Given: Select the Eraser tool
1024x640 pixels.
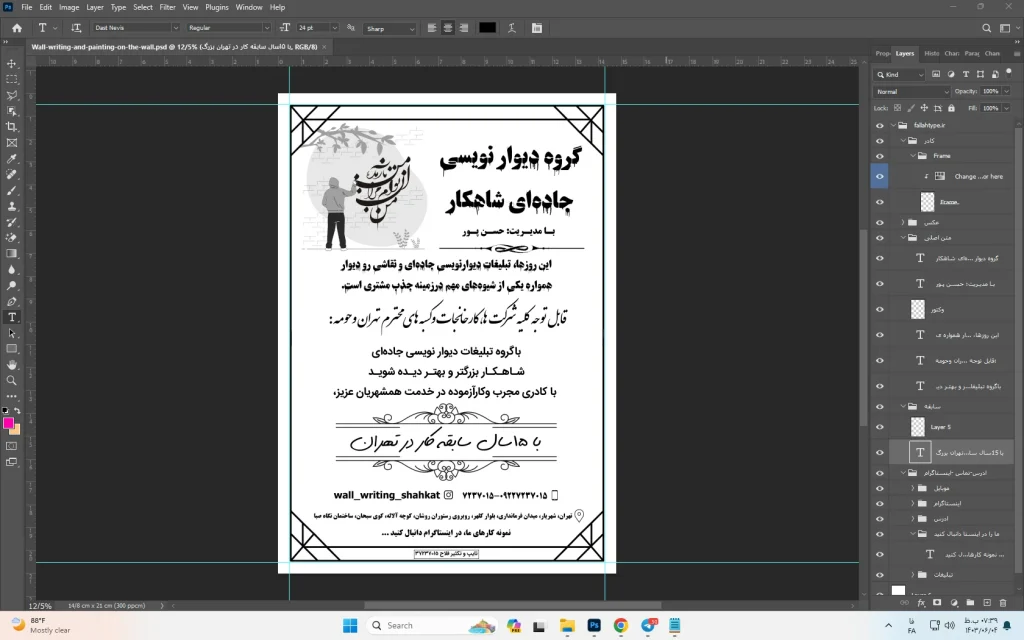Looking at the screenshot, I should tap(12, 238).
